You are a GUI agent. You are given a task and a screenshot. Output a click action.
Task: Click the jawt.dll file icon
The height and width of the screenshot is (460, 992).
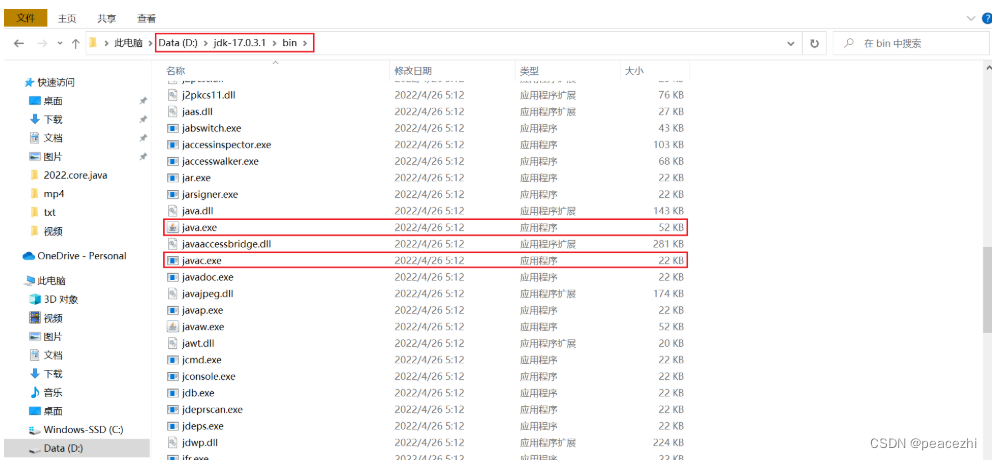tap(173, 343)
